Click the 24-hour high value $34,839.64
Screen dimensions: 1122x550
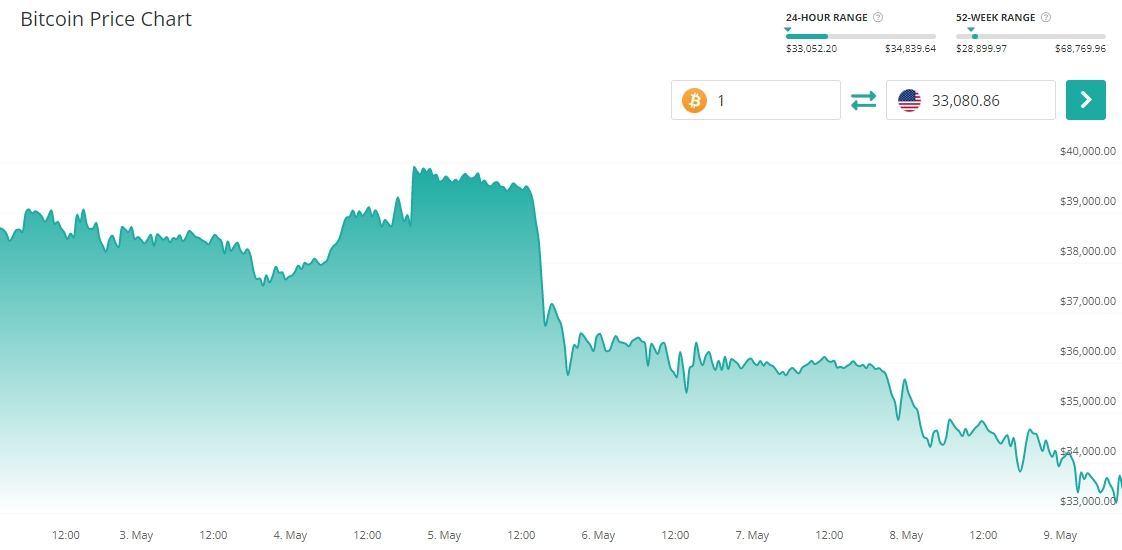910,48
